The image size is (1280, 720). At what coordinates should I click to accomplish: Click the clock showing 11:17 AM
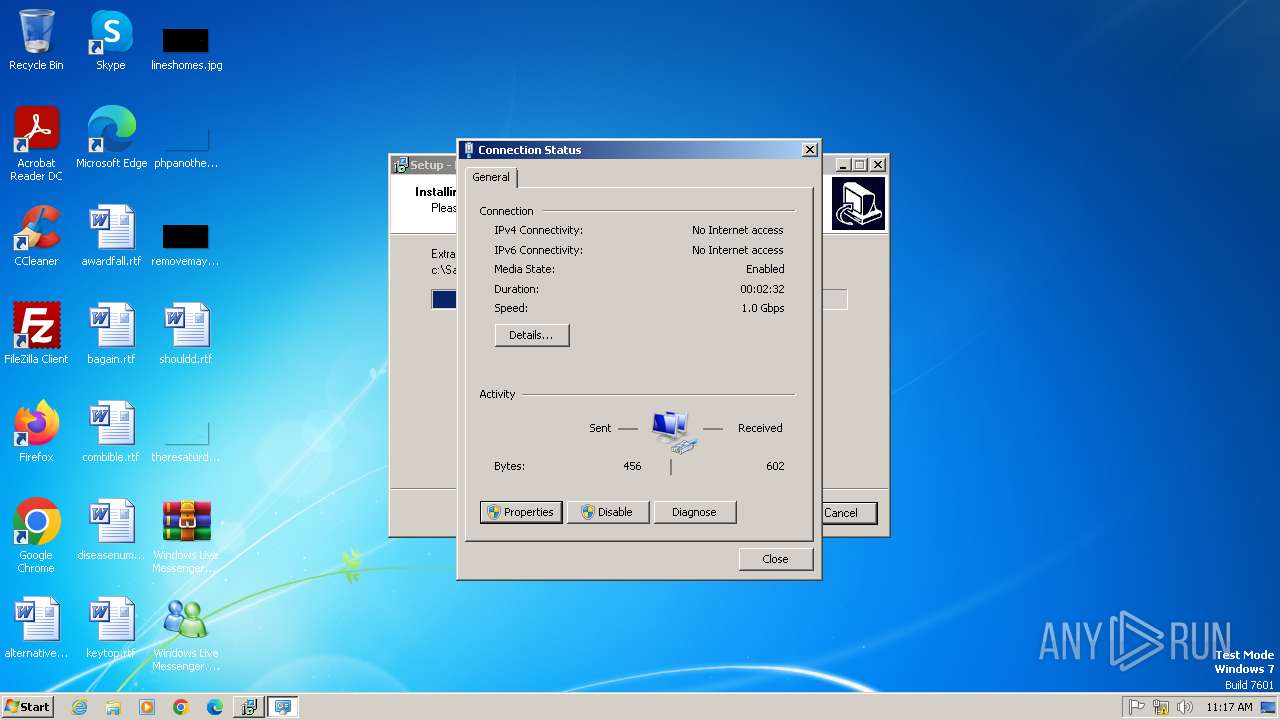(x=1229, y=707)
